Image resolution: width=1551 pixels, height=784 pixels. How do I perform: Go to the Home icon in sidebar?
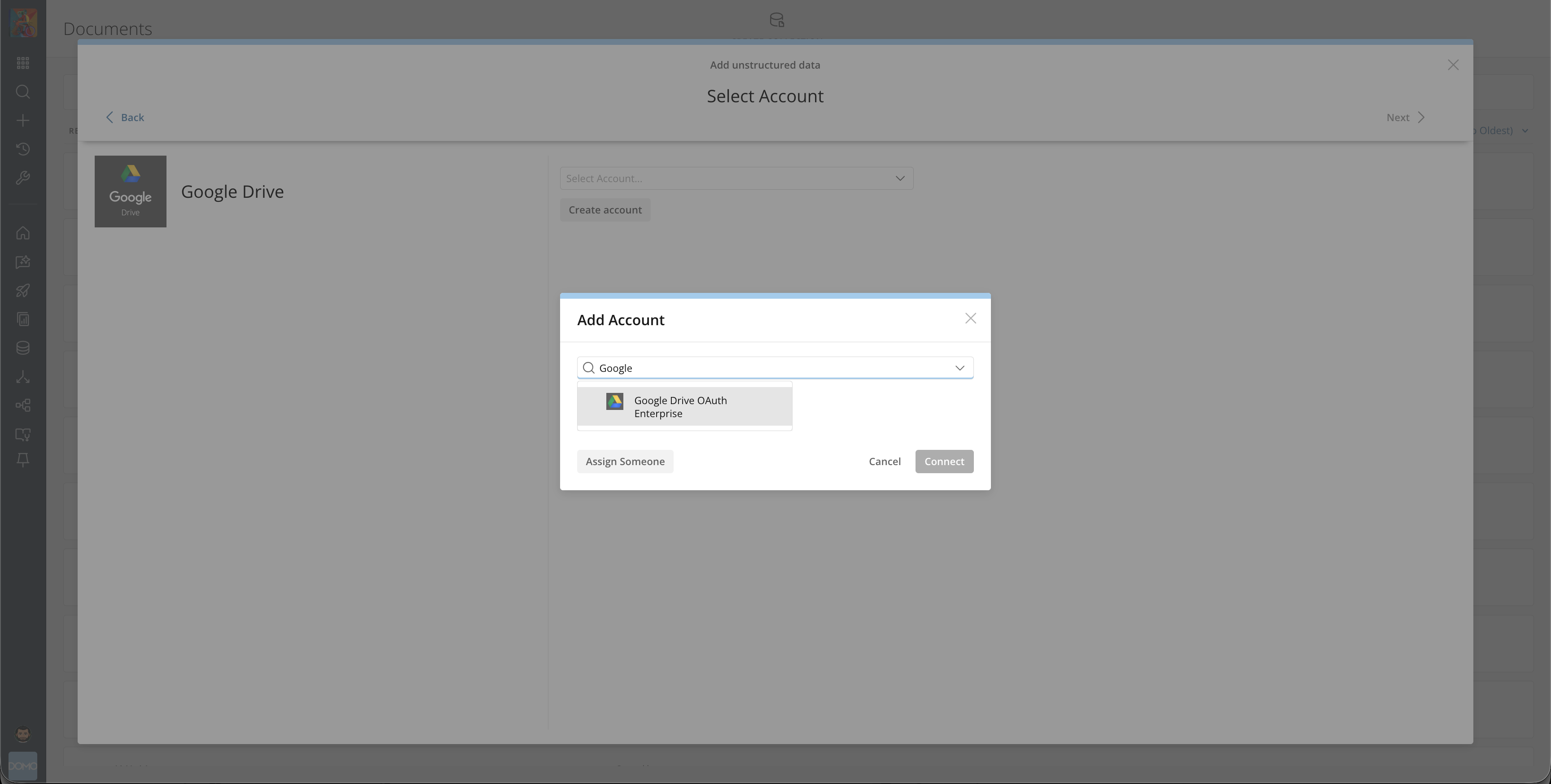point(23,233)
